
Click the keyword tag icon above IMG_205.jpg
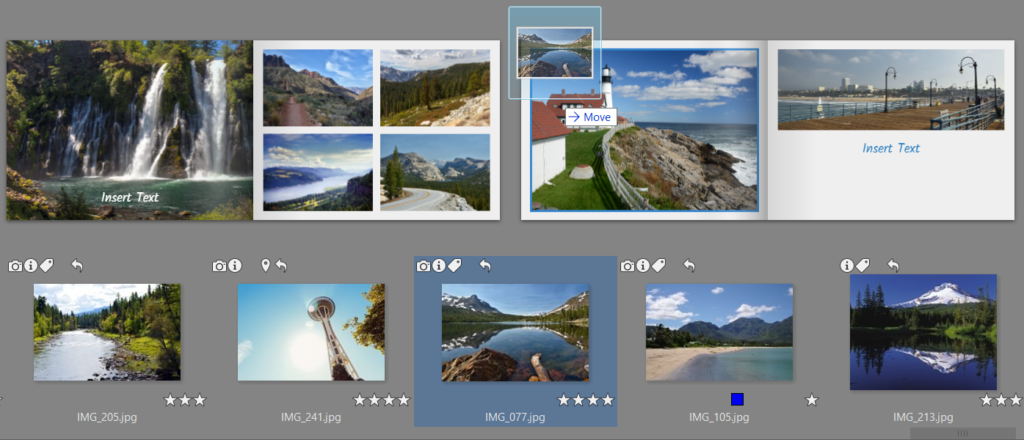point(46,266)
